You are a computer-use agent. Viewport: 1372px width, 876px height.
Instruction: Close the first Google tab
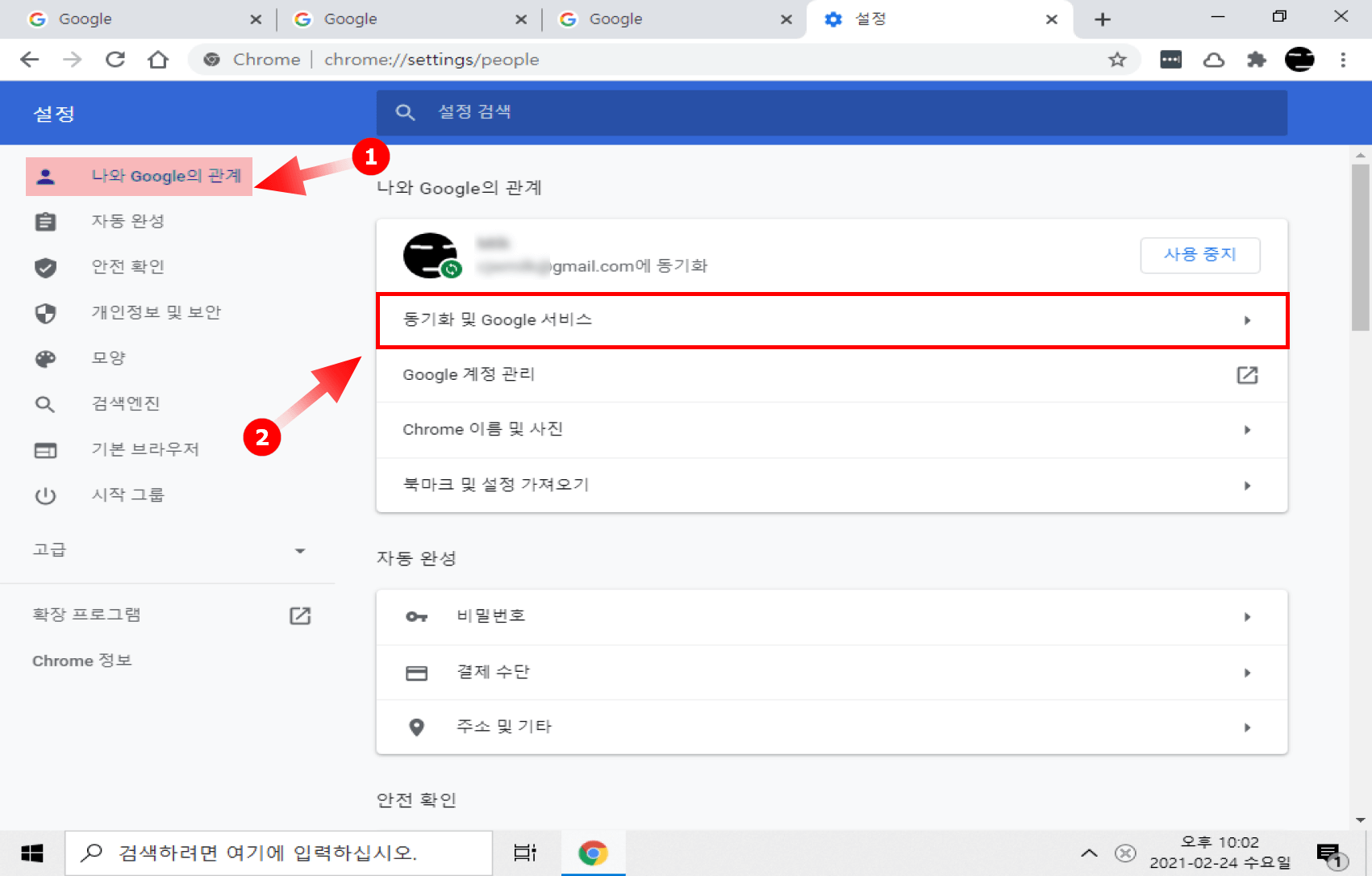tap(256, 19)
